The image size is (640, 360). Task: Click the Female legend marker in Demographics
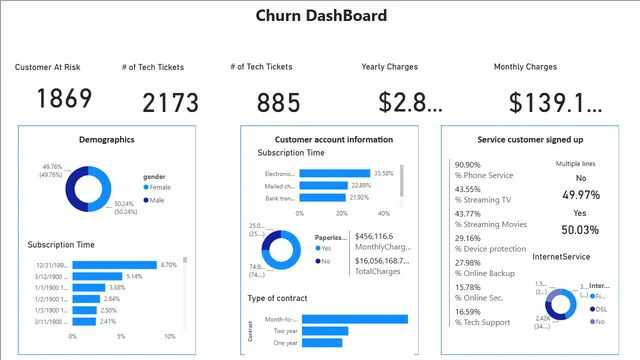tap(146, 187)
